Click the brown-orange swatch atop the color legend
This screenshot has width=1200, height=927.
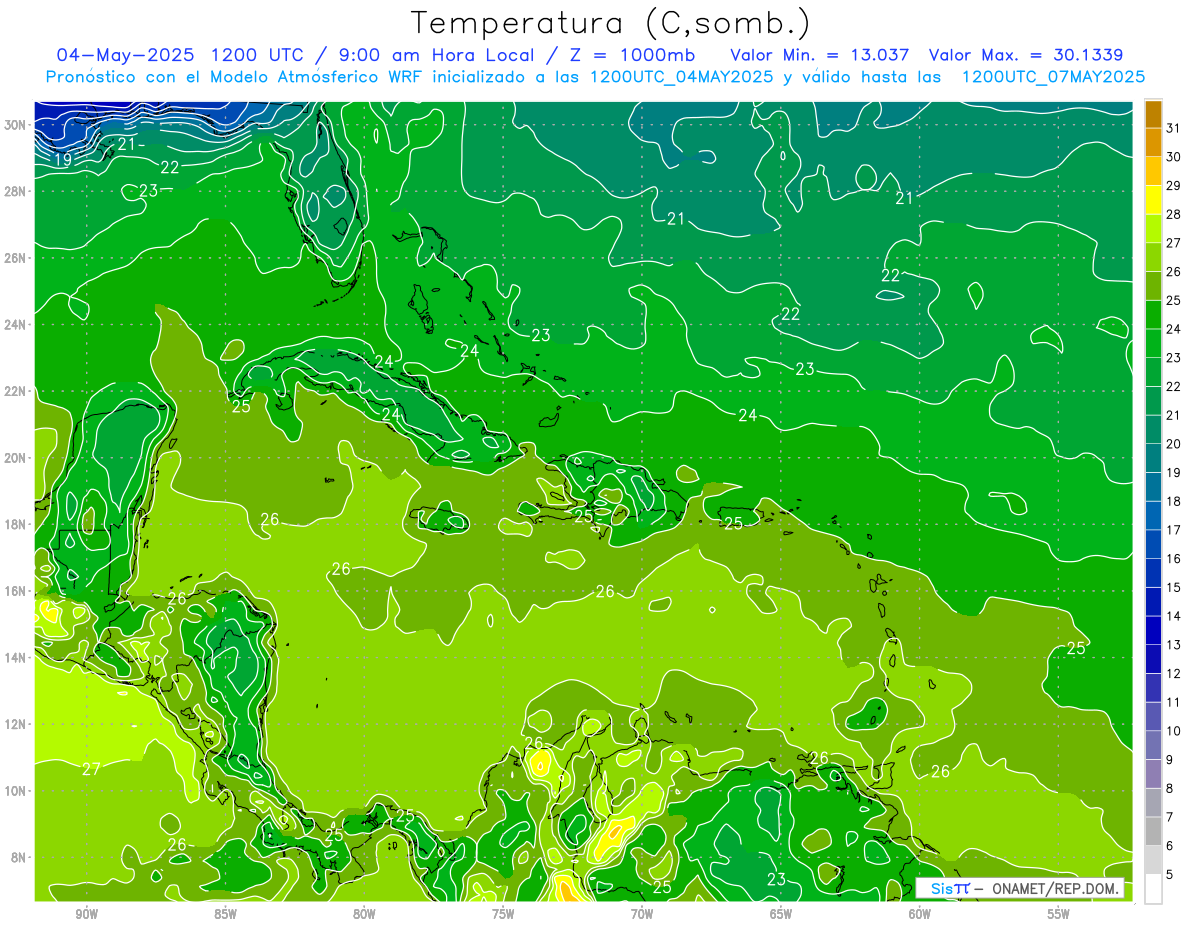[1153, 114]
